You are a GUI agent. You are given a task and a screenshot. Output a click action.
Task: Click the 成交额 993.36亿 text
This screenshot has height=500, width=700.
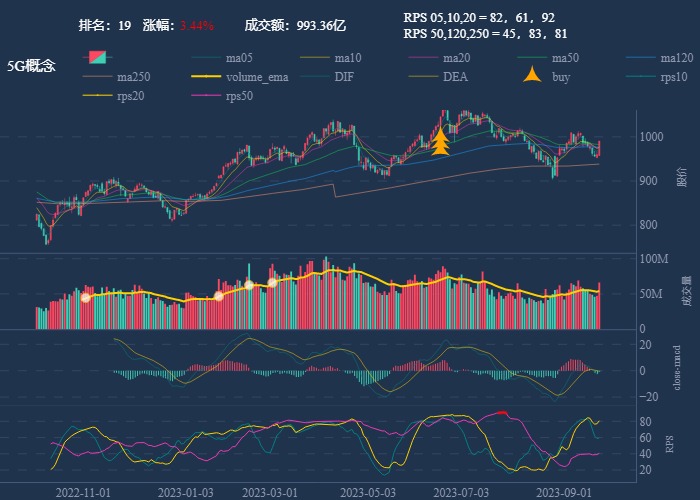(x=295, y=25)
